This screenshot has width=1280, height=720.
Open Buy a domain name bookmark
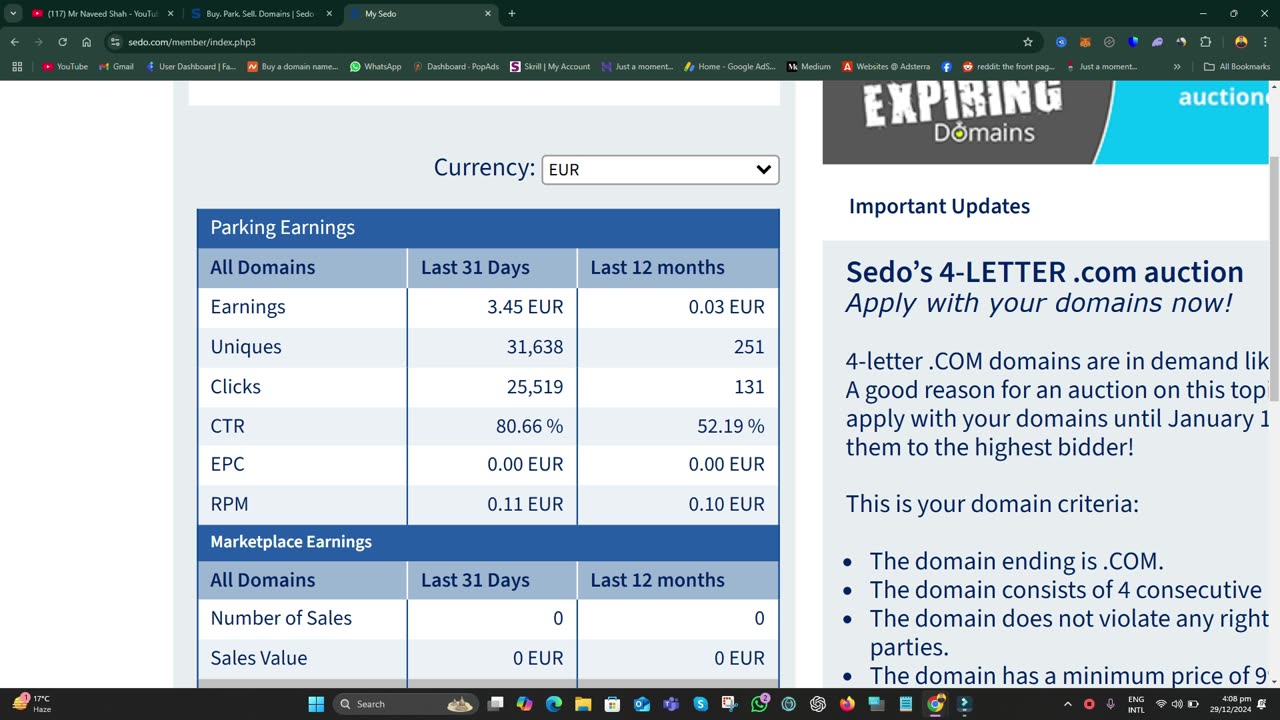pos(293,67)
